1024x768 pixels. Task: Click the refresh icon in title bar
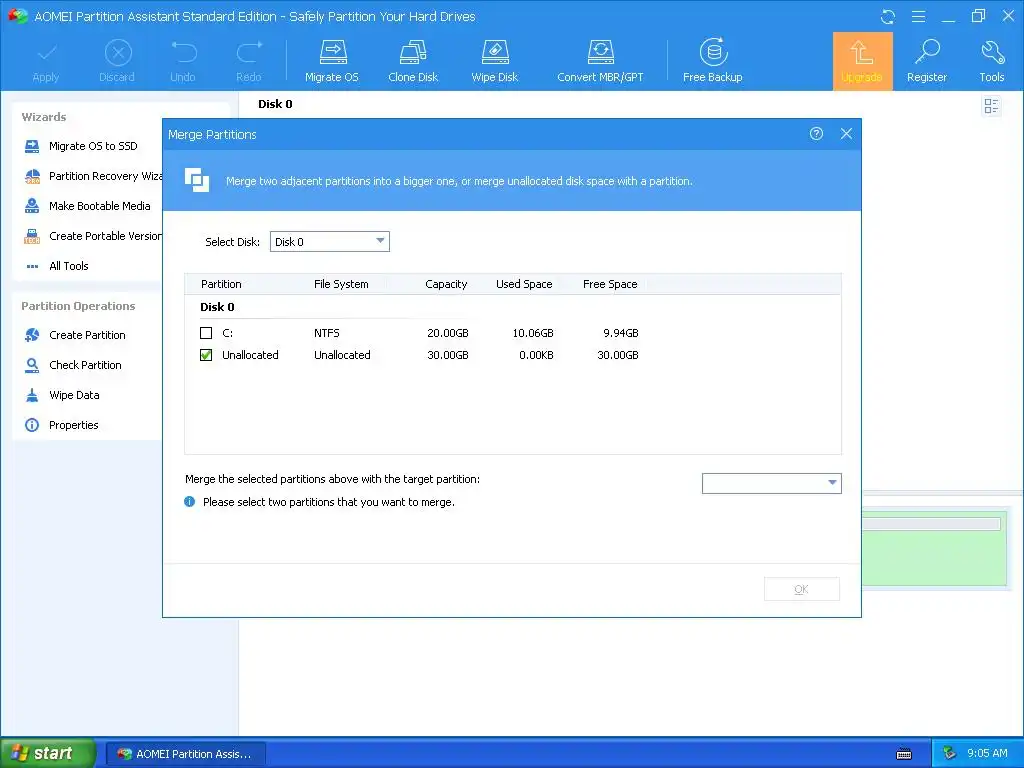[888, 17]
